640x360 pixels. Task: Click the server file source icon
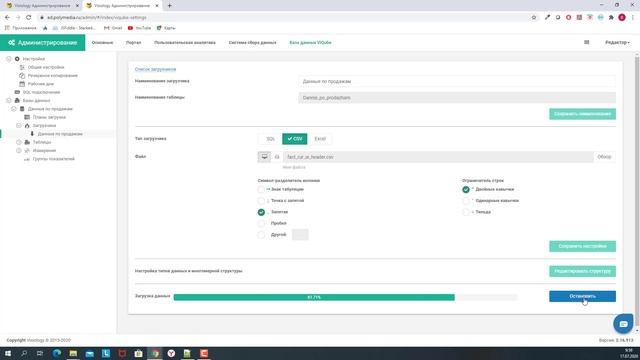(x=277, y=157)
